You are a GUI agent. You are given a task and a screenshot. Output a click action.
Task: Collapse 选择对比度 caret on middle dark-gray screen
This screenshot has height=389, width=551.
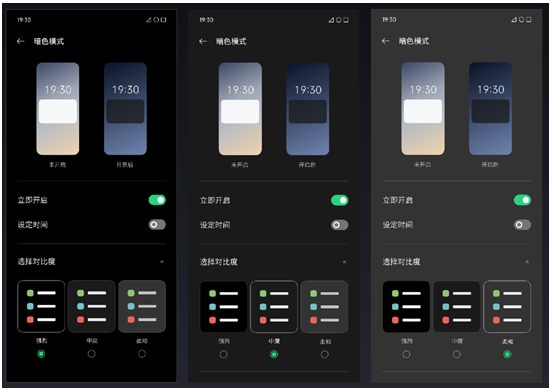344,262
